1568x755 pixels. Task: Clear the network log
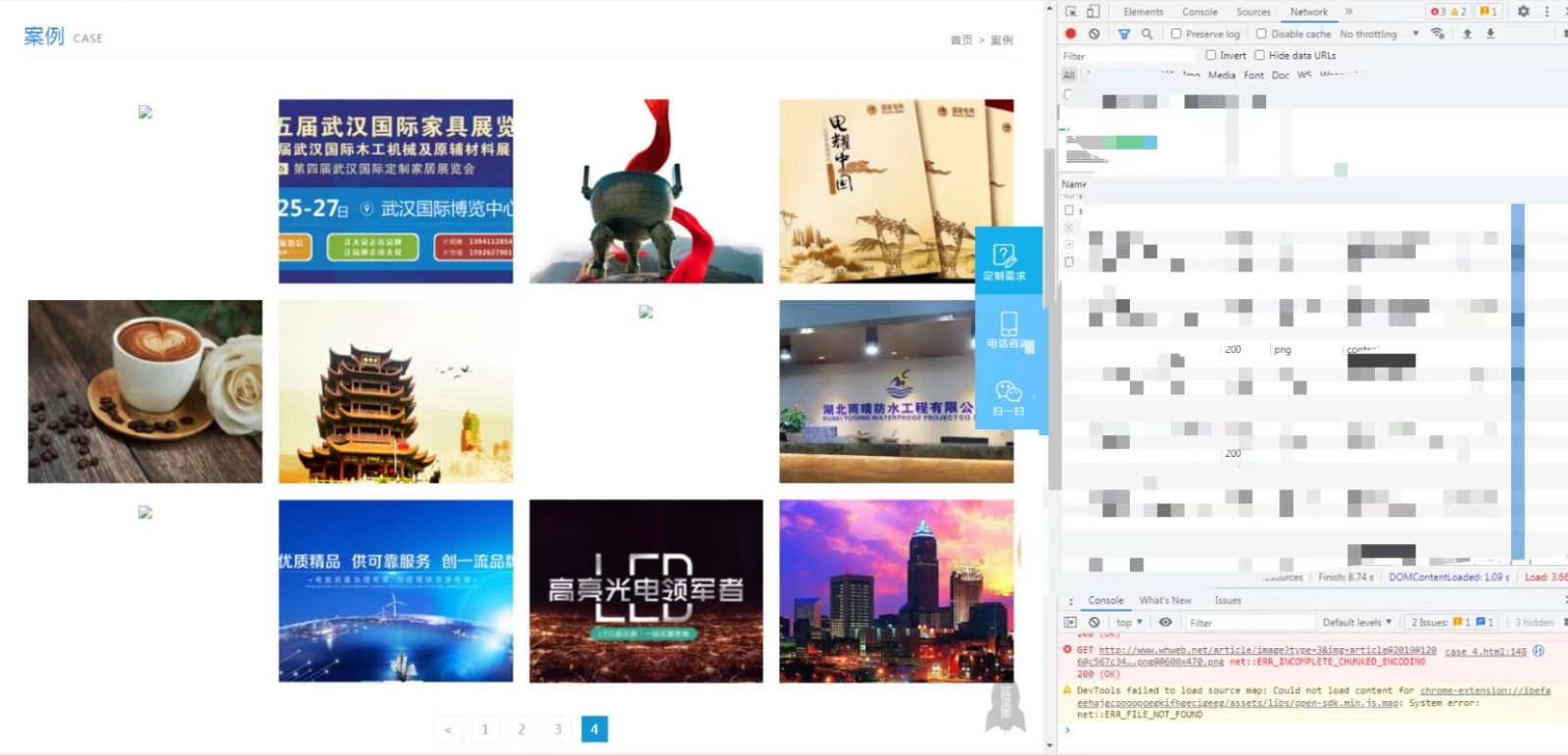tap(1094, 33)
